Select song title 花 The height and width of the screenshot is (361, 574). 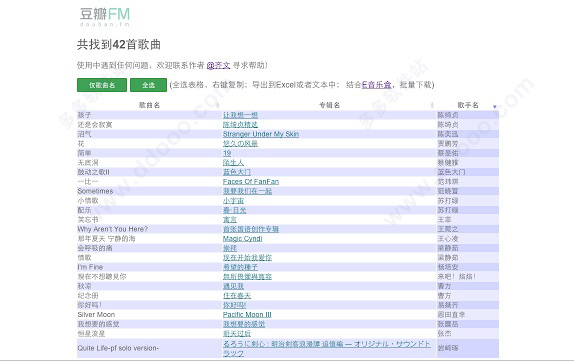[x=81, y=144]
